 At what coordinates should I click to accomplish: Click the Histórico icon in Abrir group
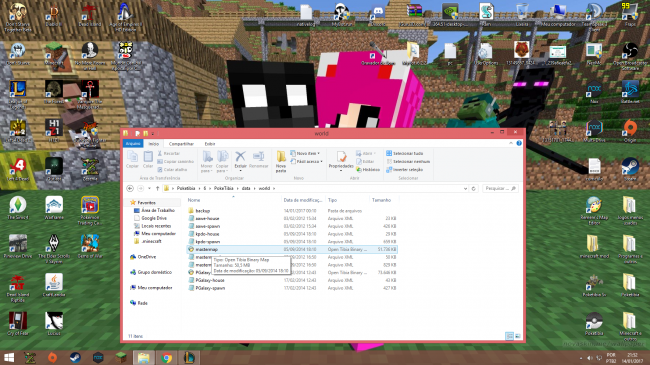[x=368, y=170]
